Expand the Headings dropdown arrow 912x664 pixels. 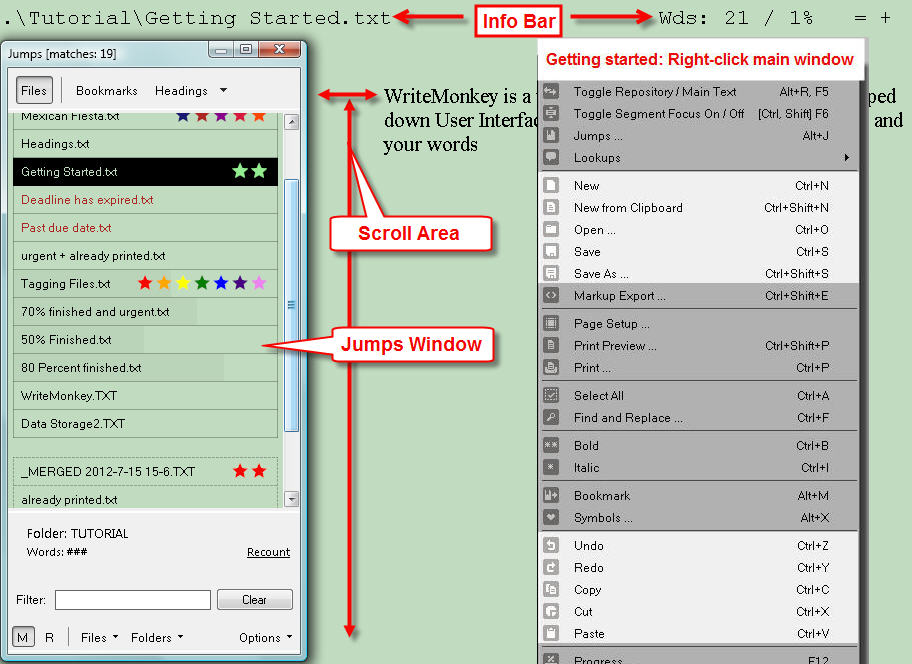[223, 90]
